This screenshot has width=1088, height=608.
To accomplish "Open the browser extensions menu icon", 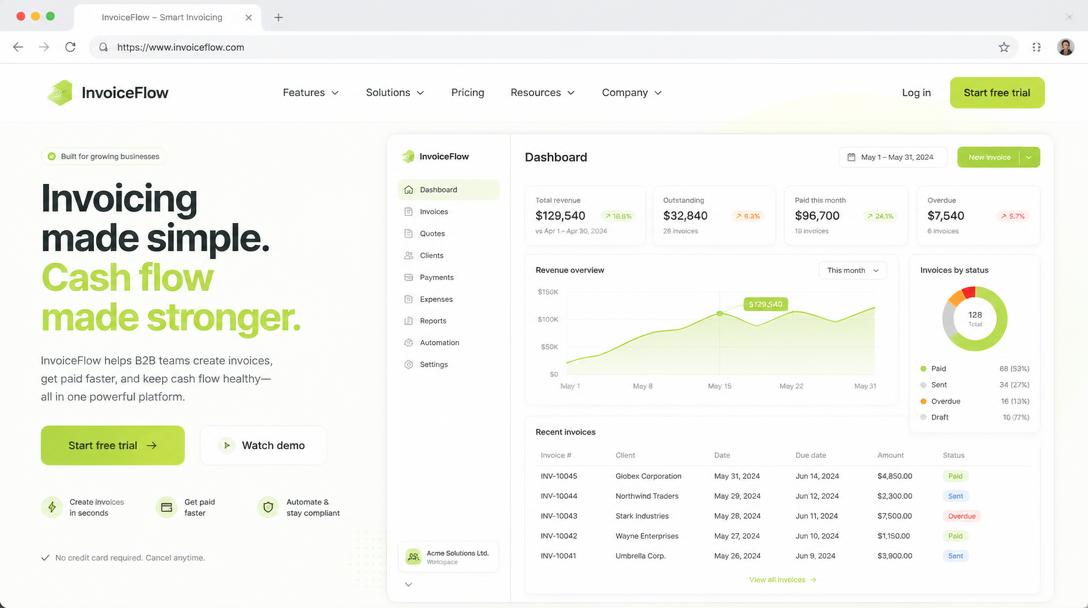I will click(x=1037, y=47).
